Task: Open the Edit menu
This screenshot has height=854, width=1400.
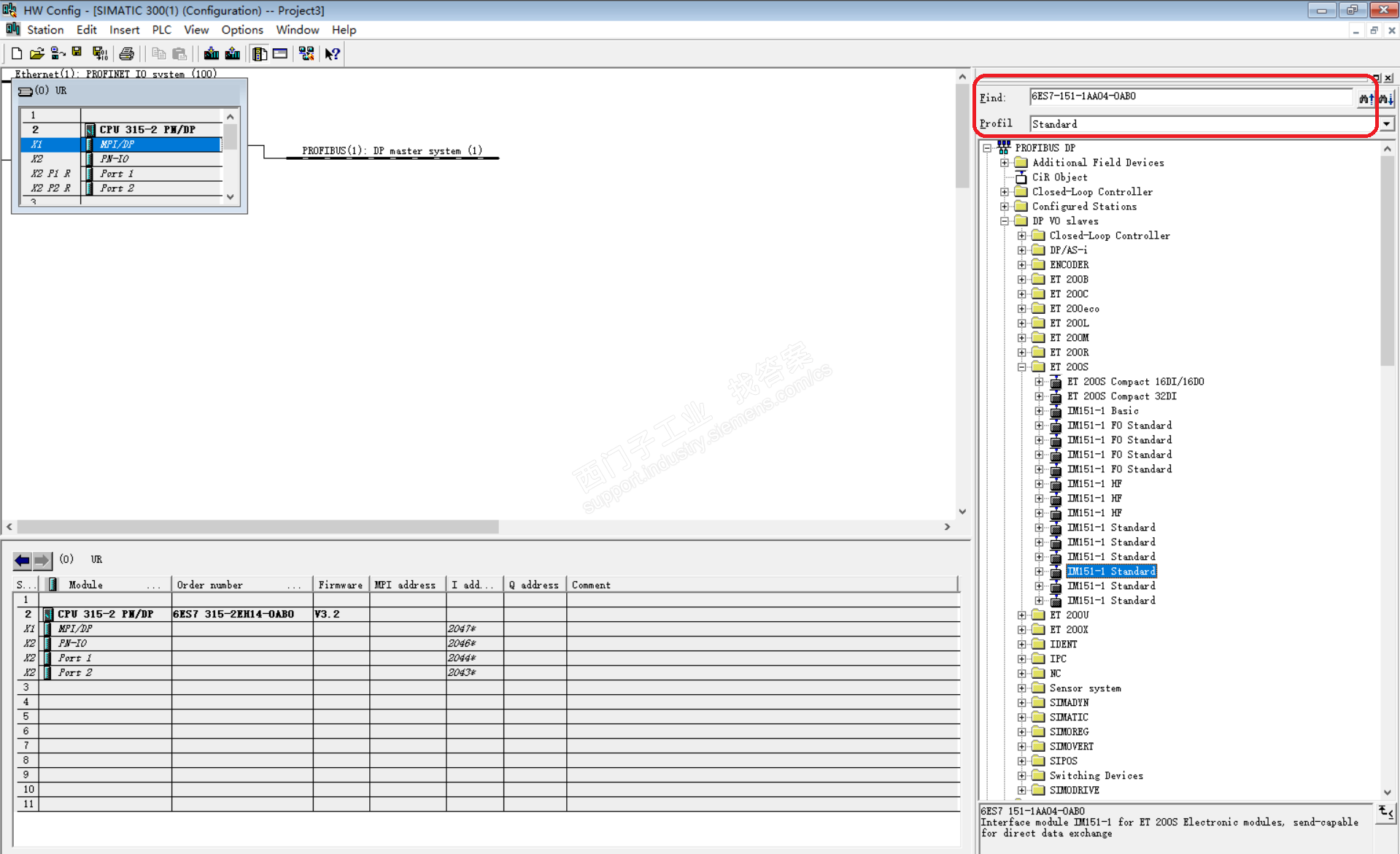Action: [87, 30]
